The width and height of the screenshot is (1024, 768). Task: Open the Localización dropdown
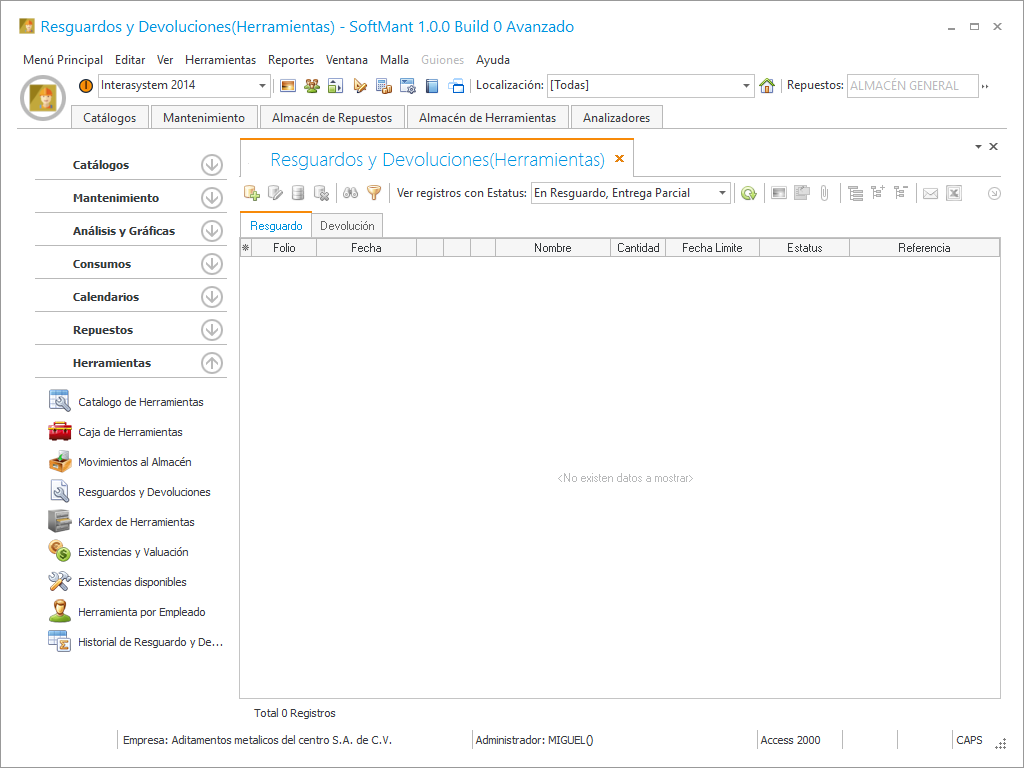coord(746,86)
